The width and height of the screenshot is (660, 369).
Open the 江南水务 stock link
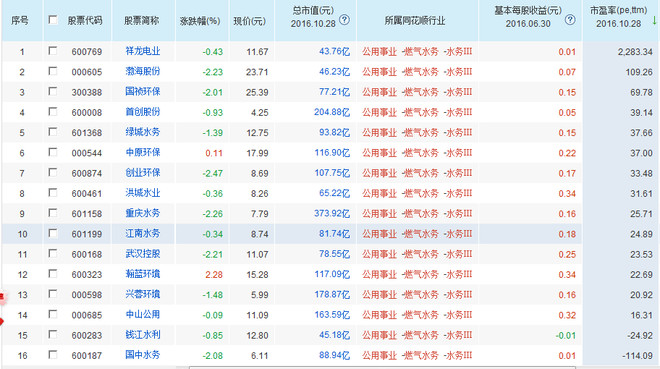[143, 234]
